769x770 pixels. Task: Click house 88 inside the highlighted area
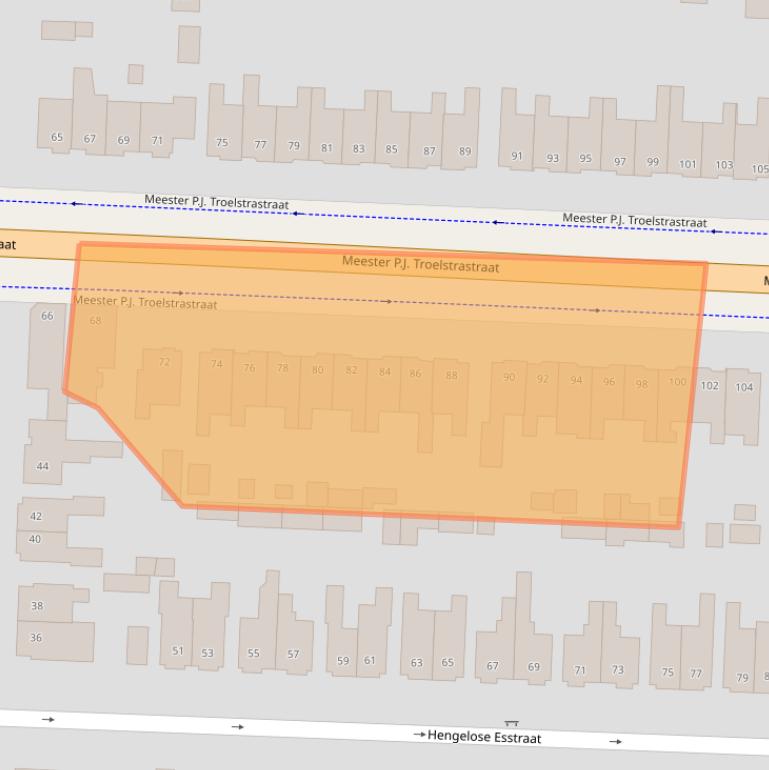click(x=451, y=376)
